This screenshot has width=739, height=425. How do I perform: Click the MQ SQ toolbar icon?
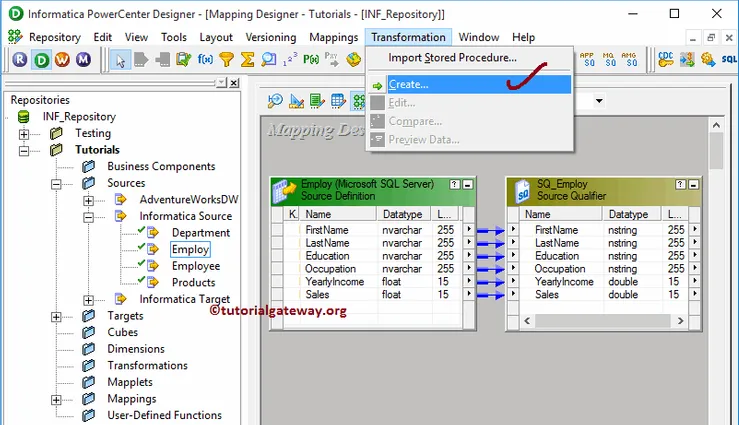[609, 59]
